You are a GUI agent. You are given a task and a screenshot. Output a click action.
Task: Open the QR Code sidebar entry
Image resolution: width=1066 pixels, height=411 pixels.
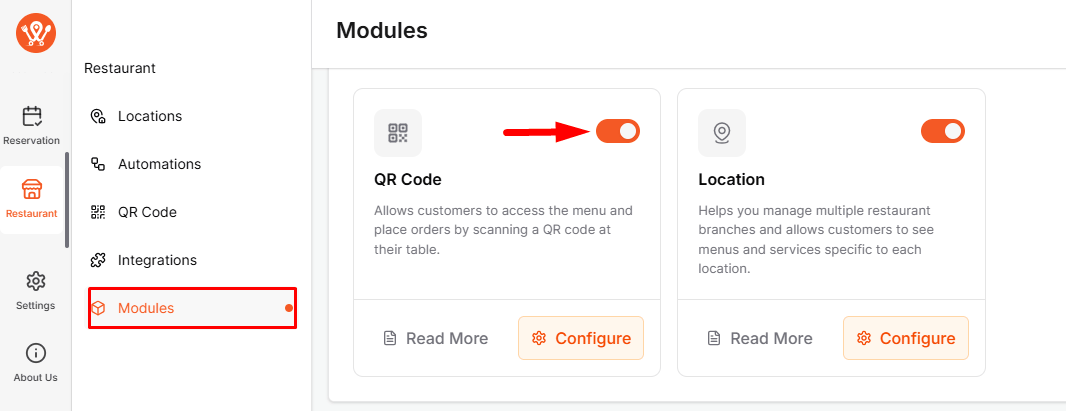147,212
